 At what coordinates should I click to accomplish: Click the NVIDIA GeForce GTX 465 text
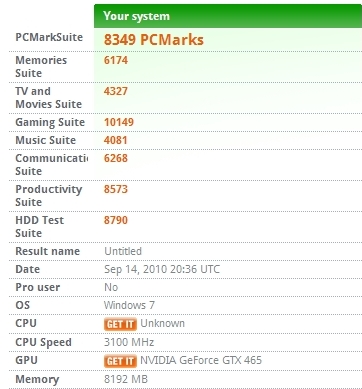[x=201, y=360]
